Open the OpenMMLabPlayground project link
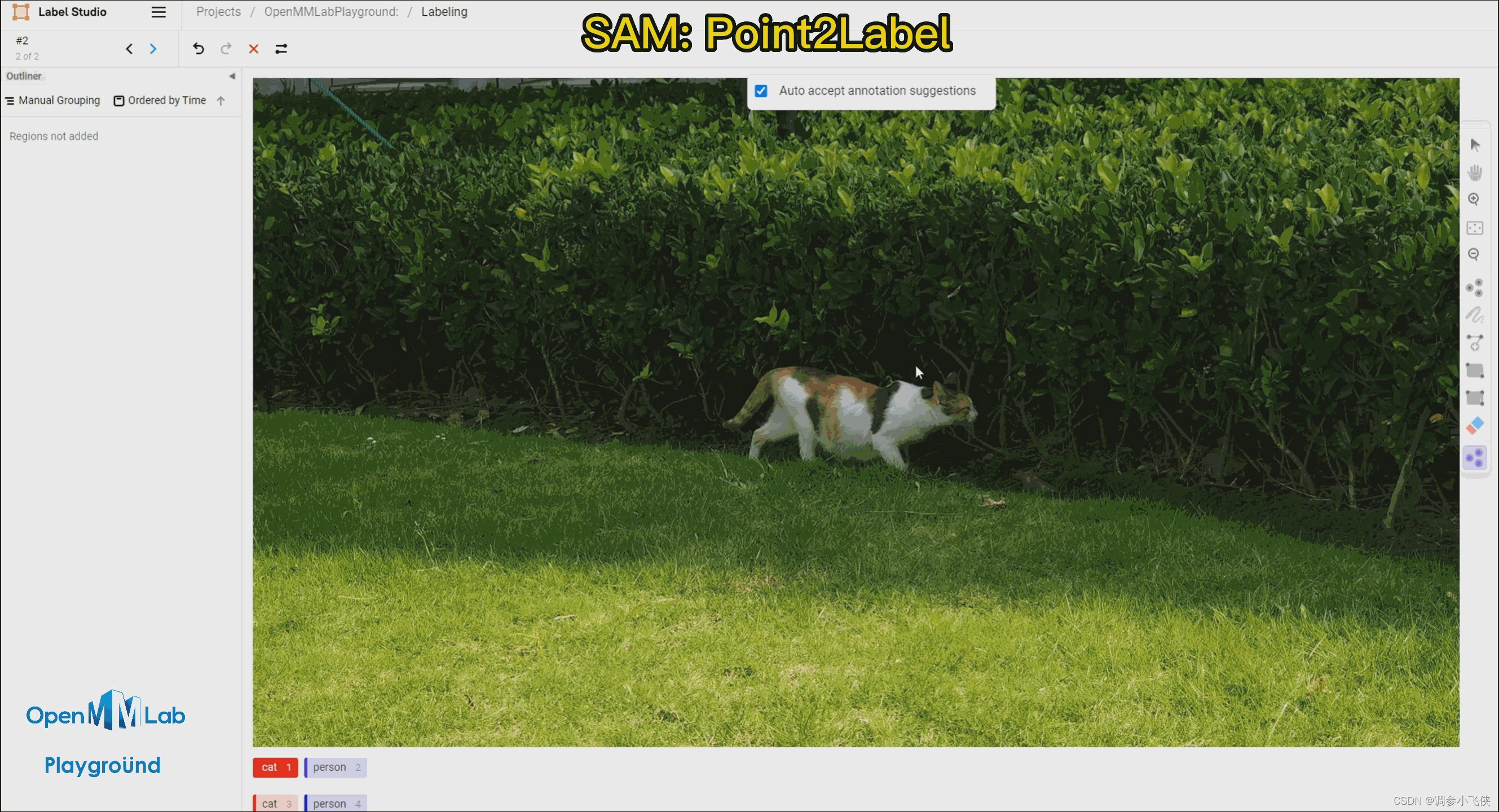 [329, 11]
